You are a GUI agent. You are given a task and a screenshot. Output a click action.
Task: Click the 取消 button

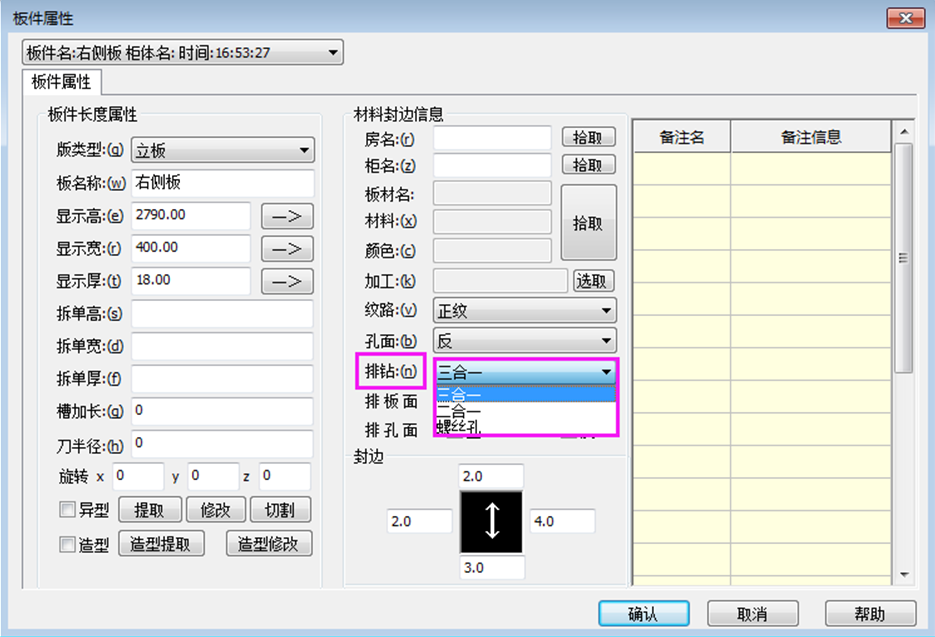click(753, 613)
